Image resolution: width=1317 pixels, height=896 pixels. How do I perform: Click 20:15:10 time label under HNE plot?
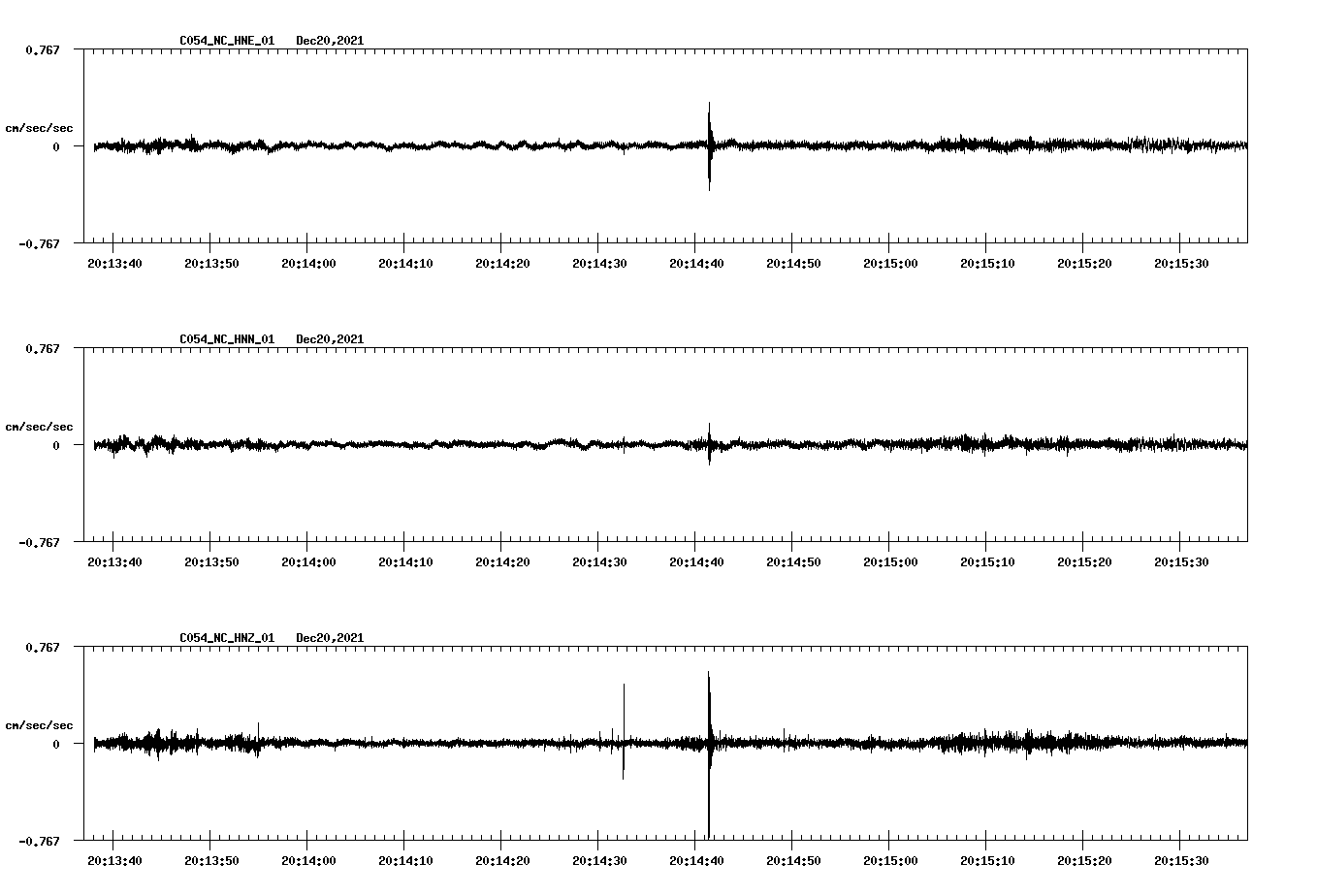[987, 263]
